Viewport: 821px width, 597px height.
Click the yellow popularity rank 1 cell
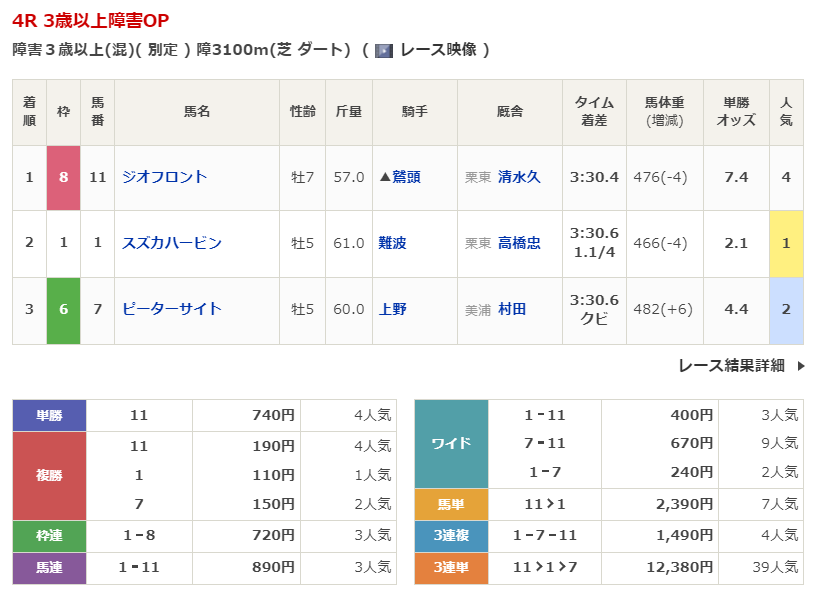coord(786,243)
